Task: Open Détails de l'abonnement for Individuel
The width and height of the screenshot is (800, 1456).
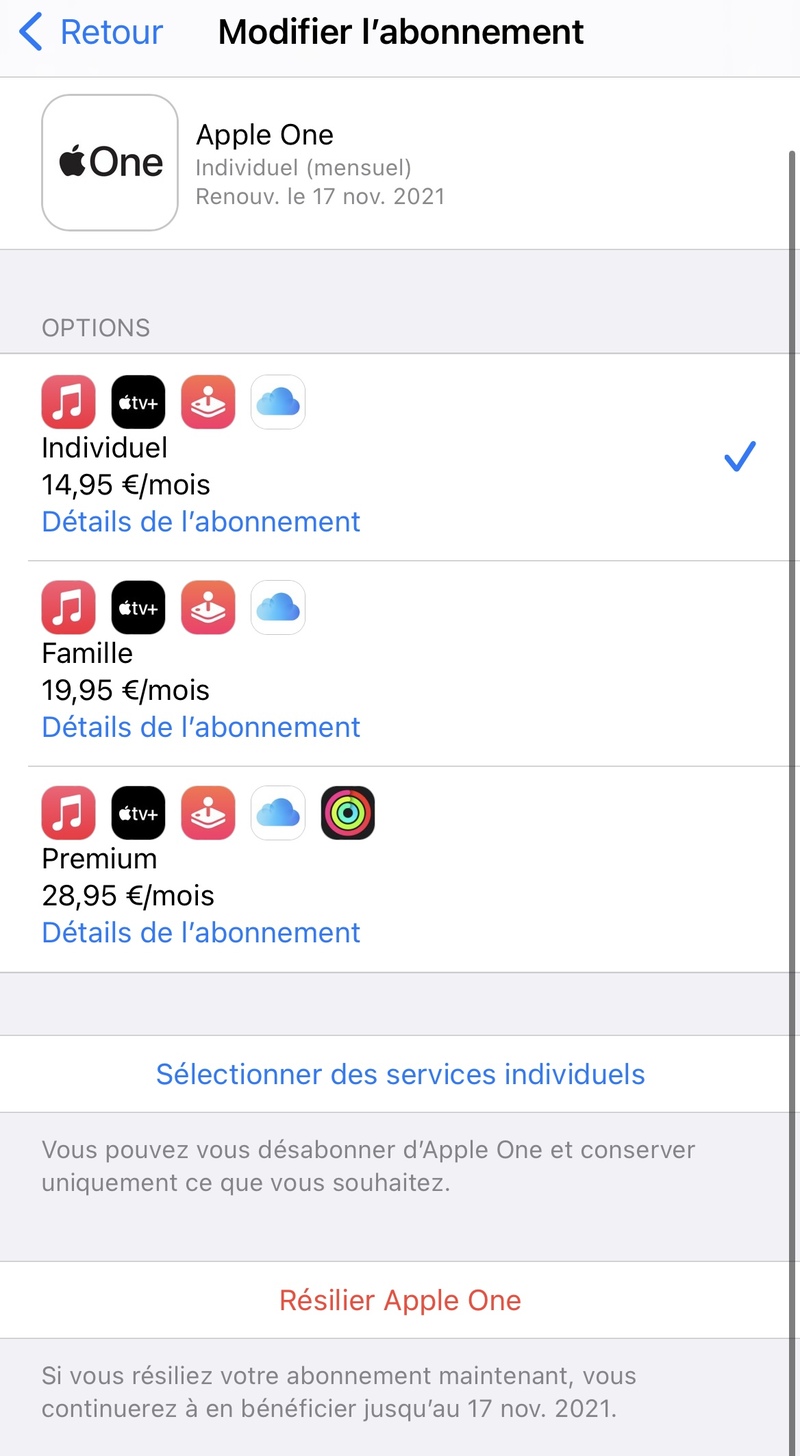Action: [201, 522]
